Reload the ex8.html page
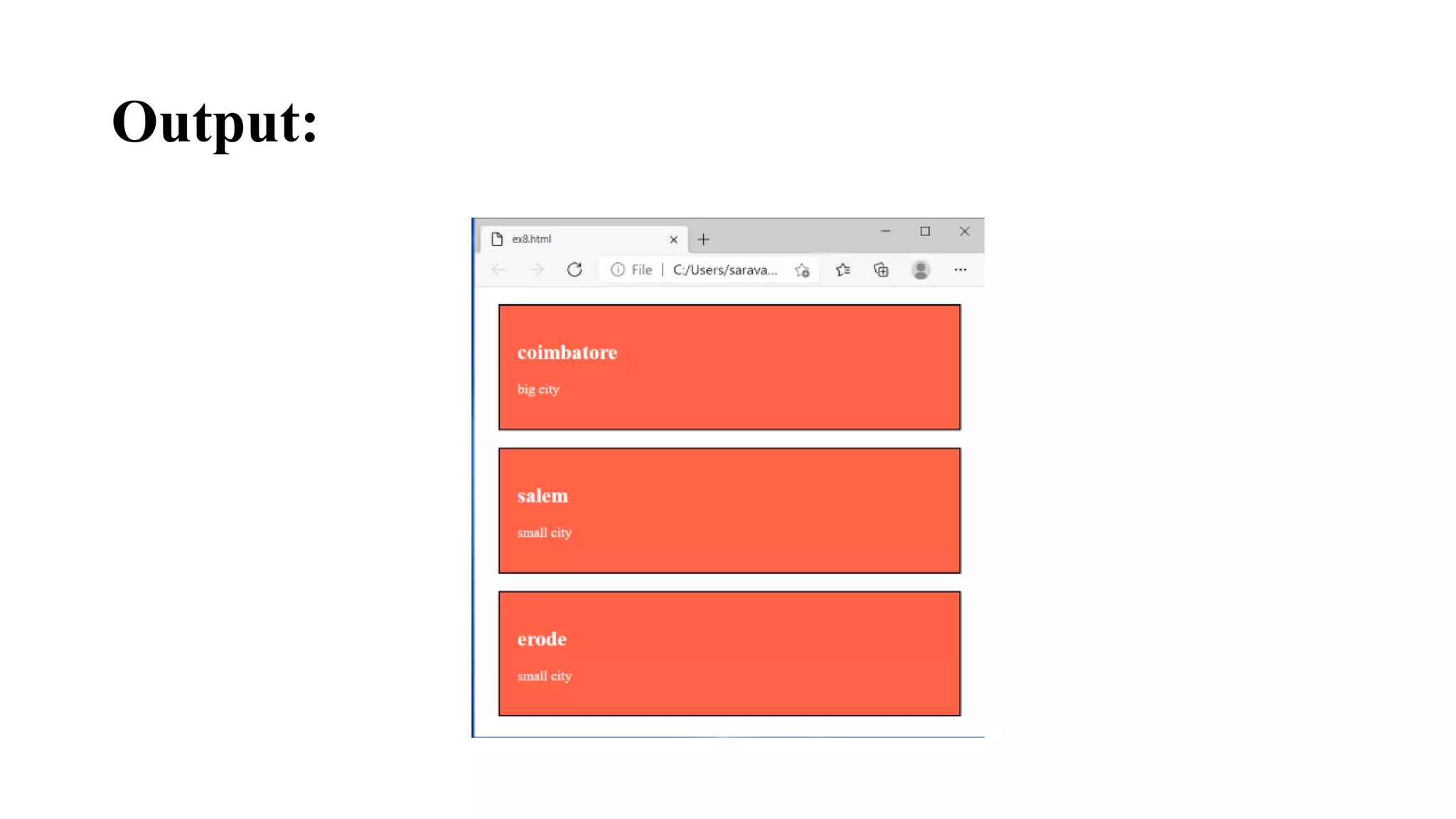The image size is (1456, 819). pos(574,269)
